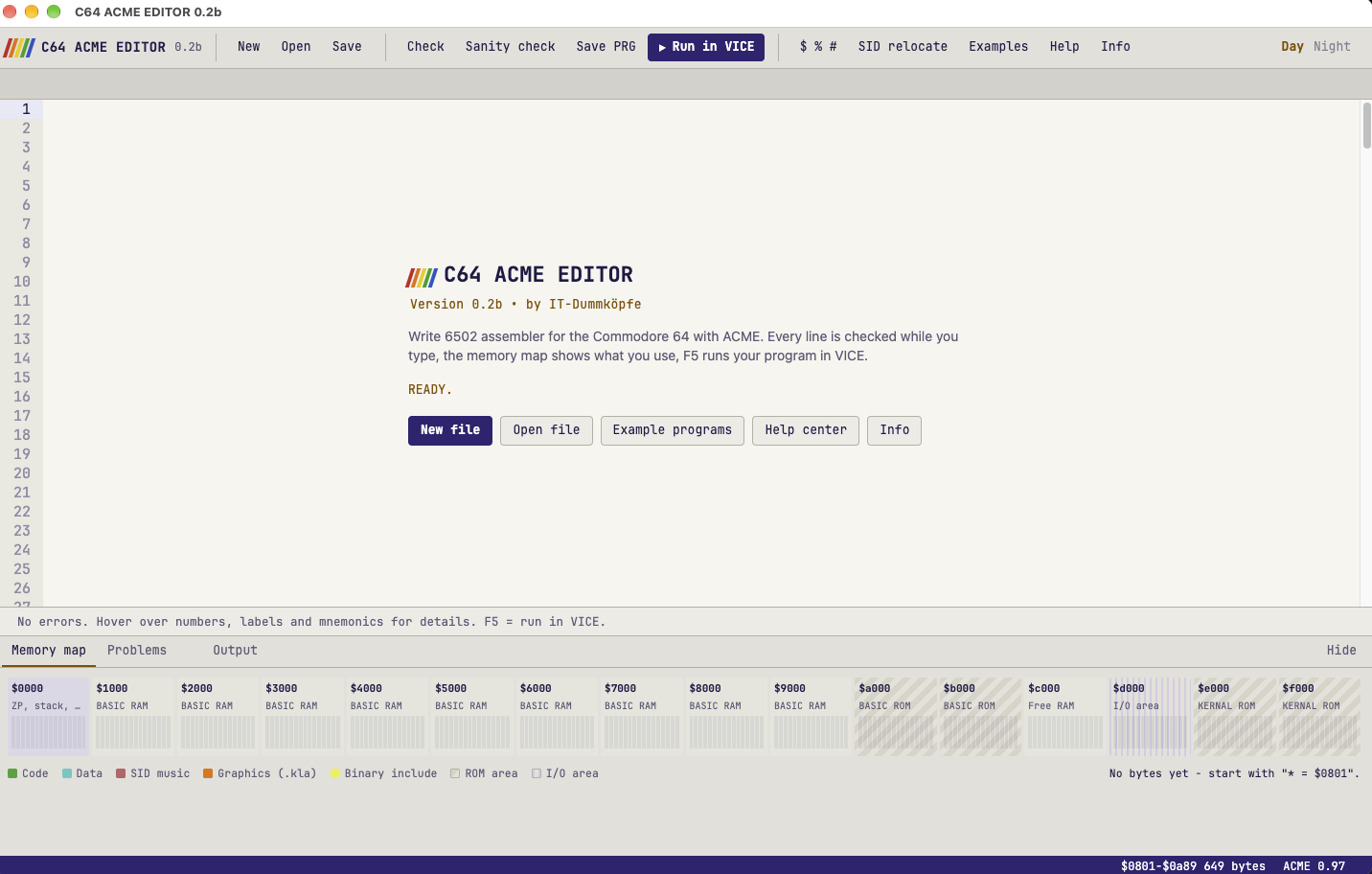Select the $0000 ZP, stack memory block
This screenshot has height=874, width=1372.
[x=49, y=717]
